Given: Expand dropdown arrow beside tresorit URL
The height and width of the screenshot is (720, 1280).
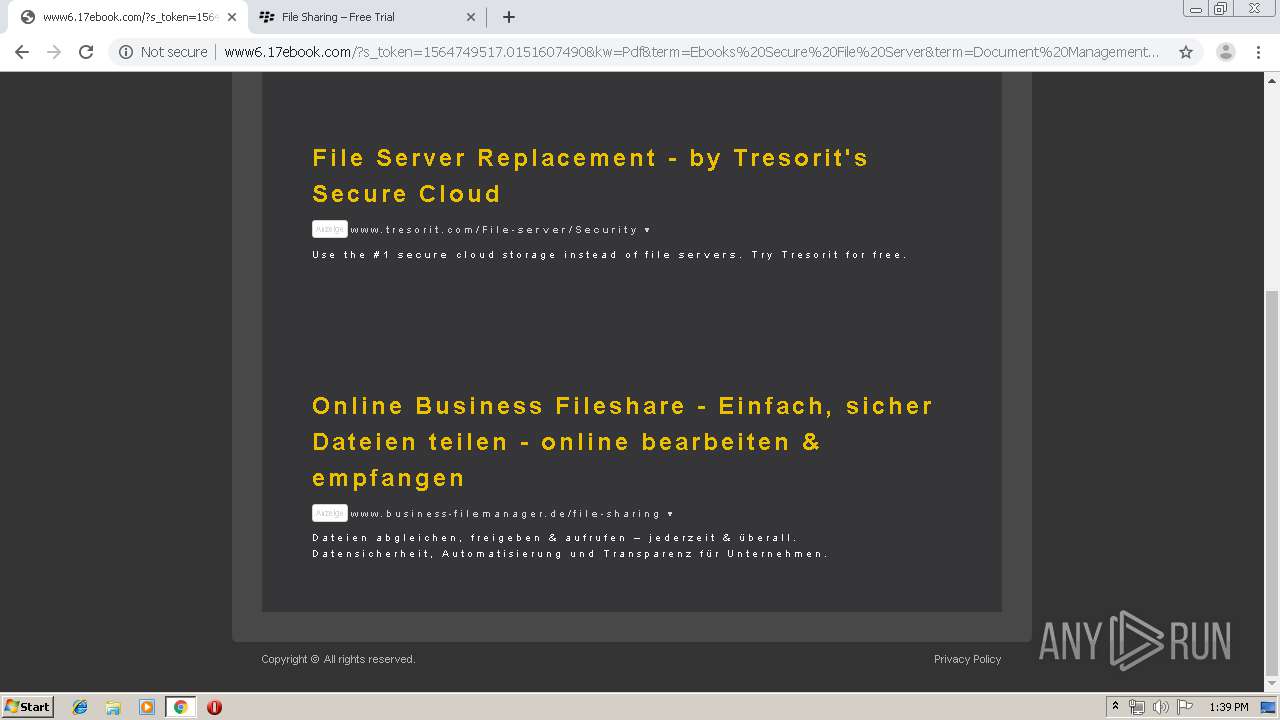Looking at the screenshot, I should tap(647, 230).
